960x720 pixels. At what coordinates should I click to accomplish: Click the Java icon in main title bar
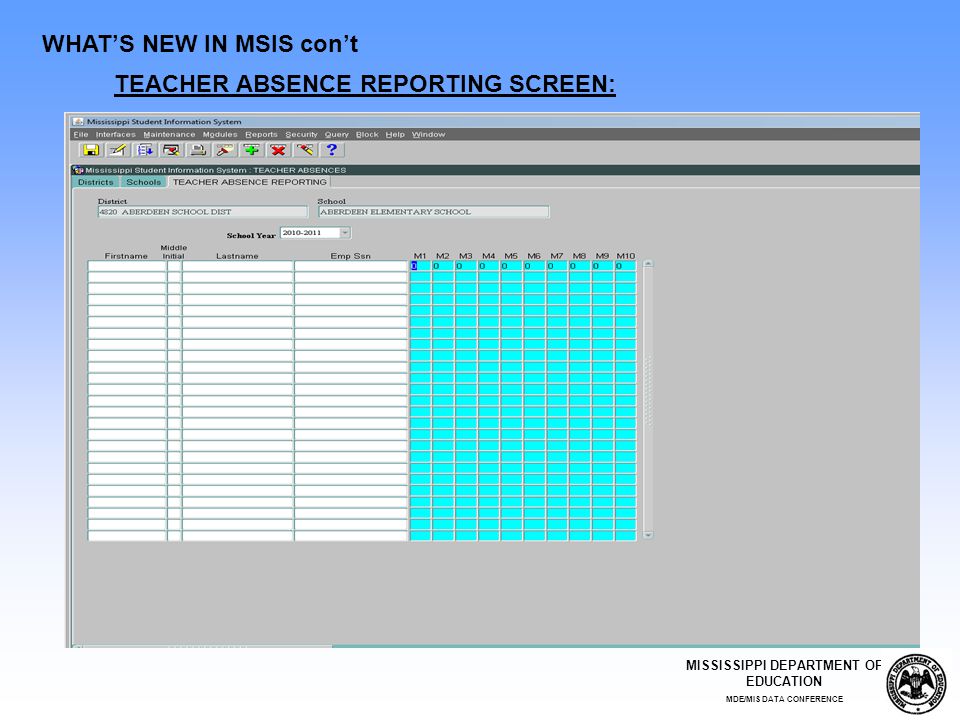pos(78,121)
